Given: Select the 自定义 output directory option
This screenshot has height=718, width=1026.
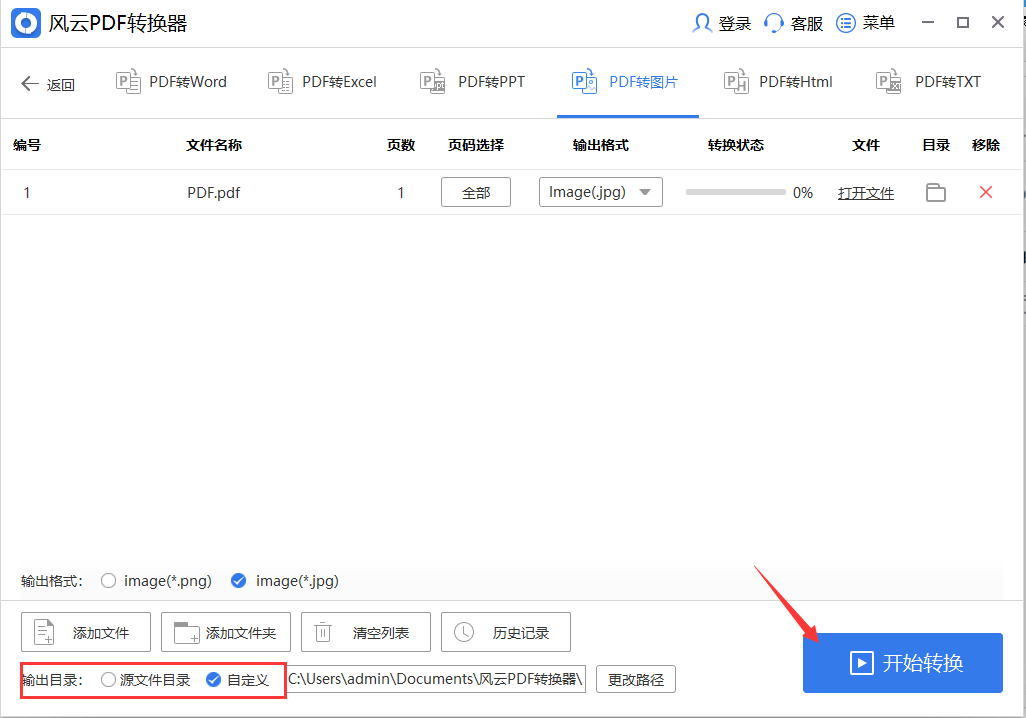Looking at the screenshot, I should (x=213, y=679).
